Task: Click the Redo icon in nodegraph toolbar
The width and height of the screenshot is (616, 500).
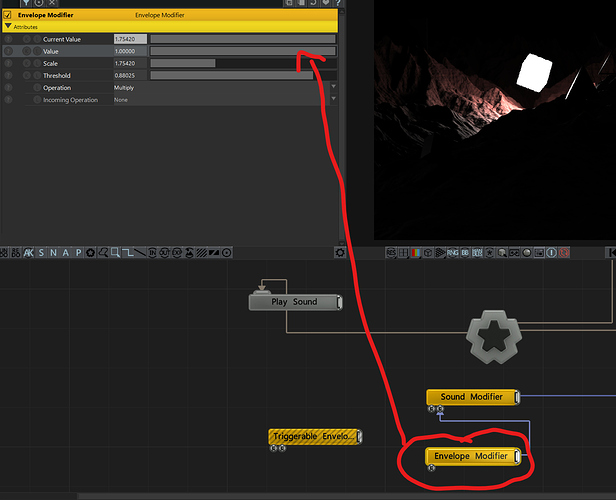Action: pos(16,253)
